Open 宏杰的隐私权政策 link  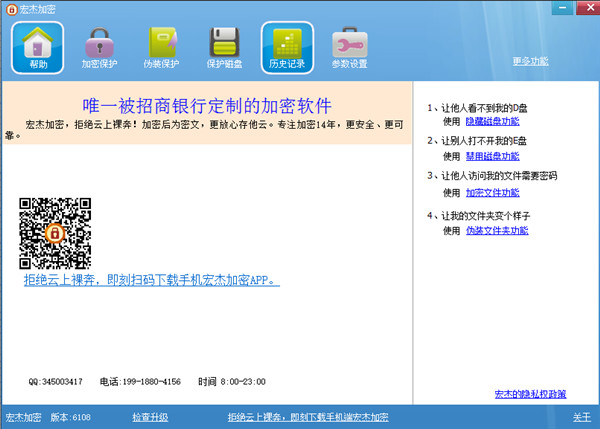530,394
